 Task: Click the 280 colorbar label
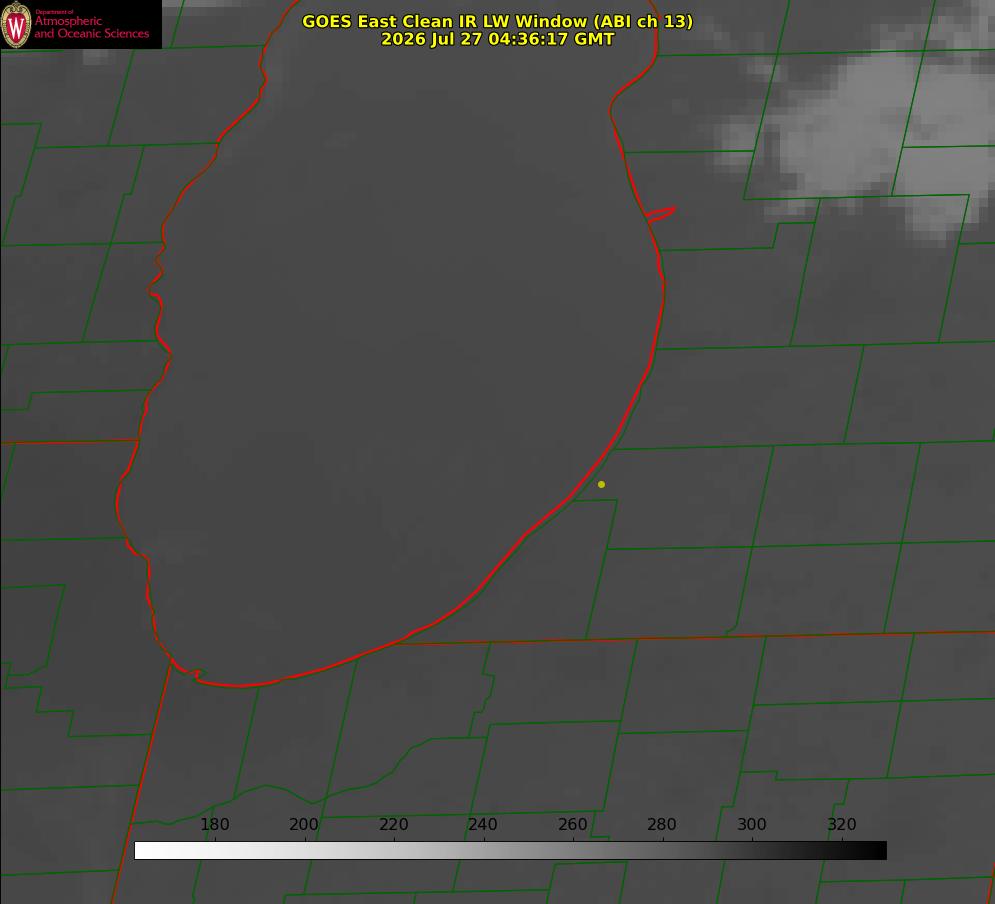pos(662,824)
